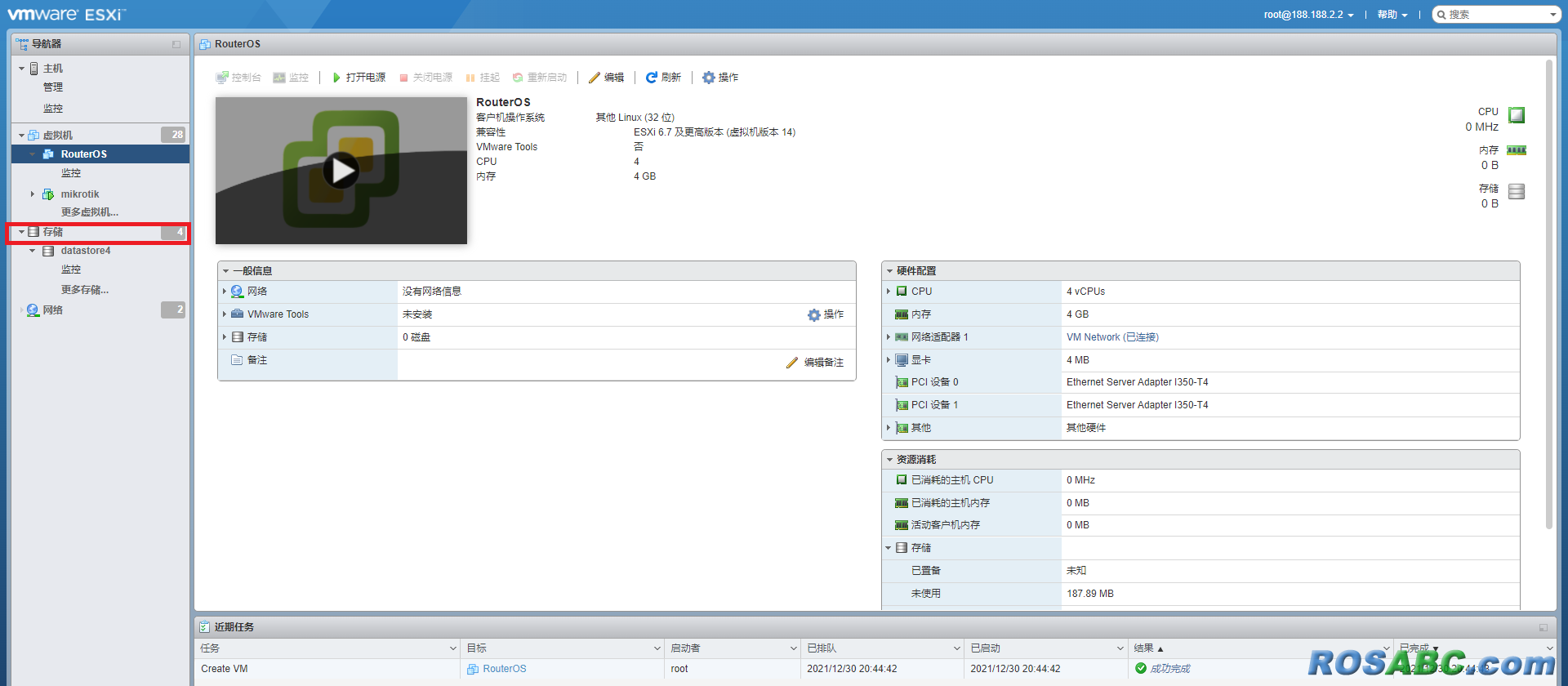Click the networking count badge 2
The height and width of the screenshot is (686, 1568).
173,310
